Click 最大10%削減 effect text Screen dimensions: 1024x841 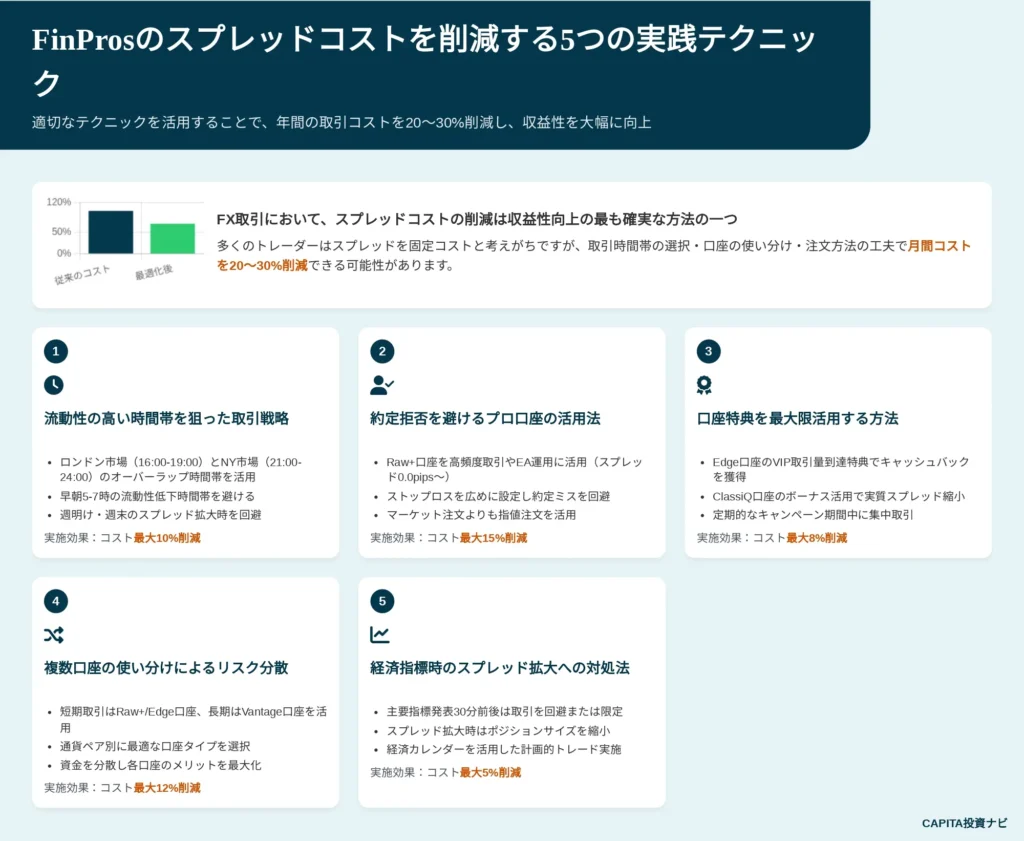click(167, 538)
